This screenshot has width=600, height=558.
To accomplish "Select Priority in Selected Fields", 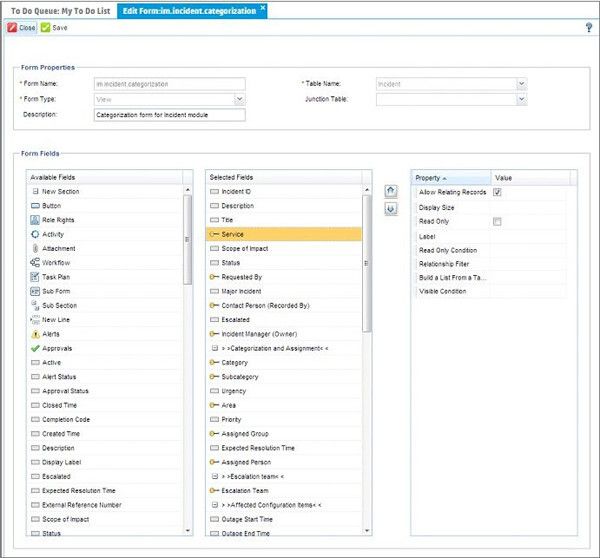I will pos(284,419).
